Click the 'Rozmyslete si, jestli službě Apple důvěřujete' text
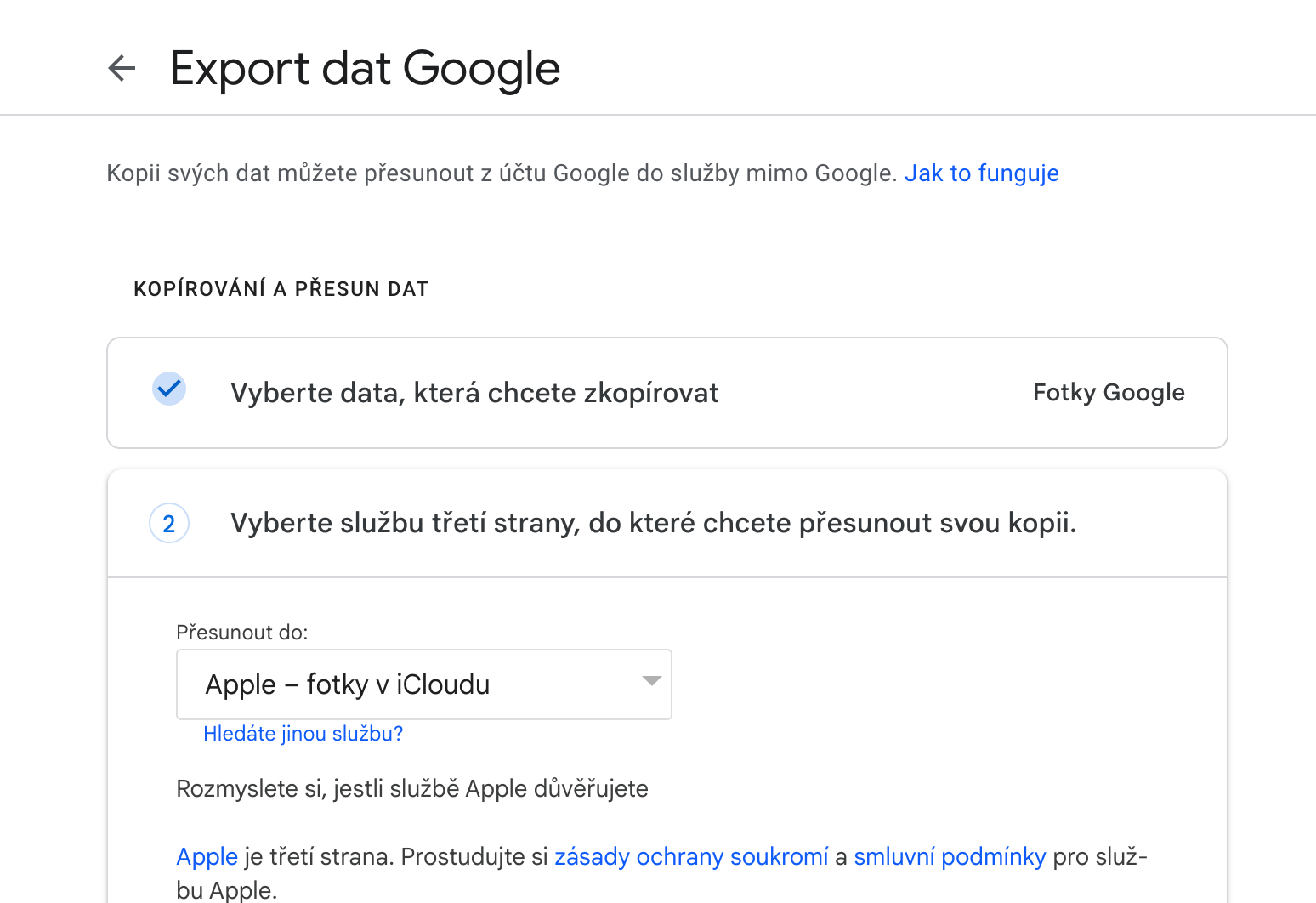This screenshot has width=1316, height=903. (x=411, y=788)
